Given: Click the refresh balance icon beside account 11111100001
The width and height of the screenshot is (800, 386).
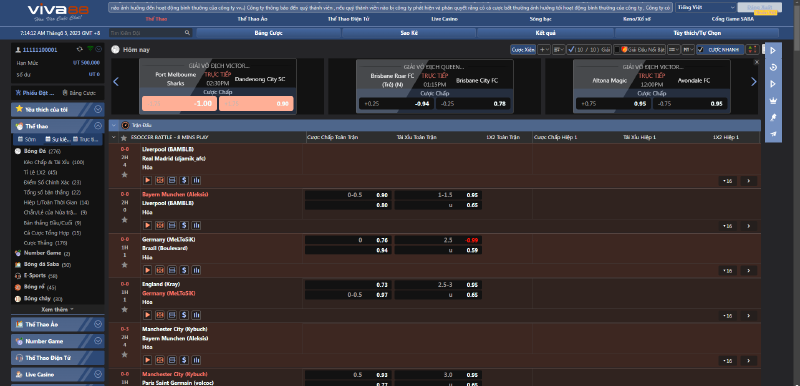Looking at the screenshot, I should [80, 49].
